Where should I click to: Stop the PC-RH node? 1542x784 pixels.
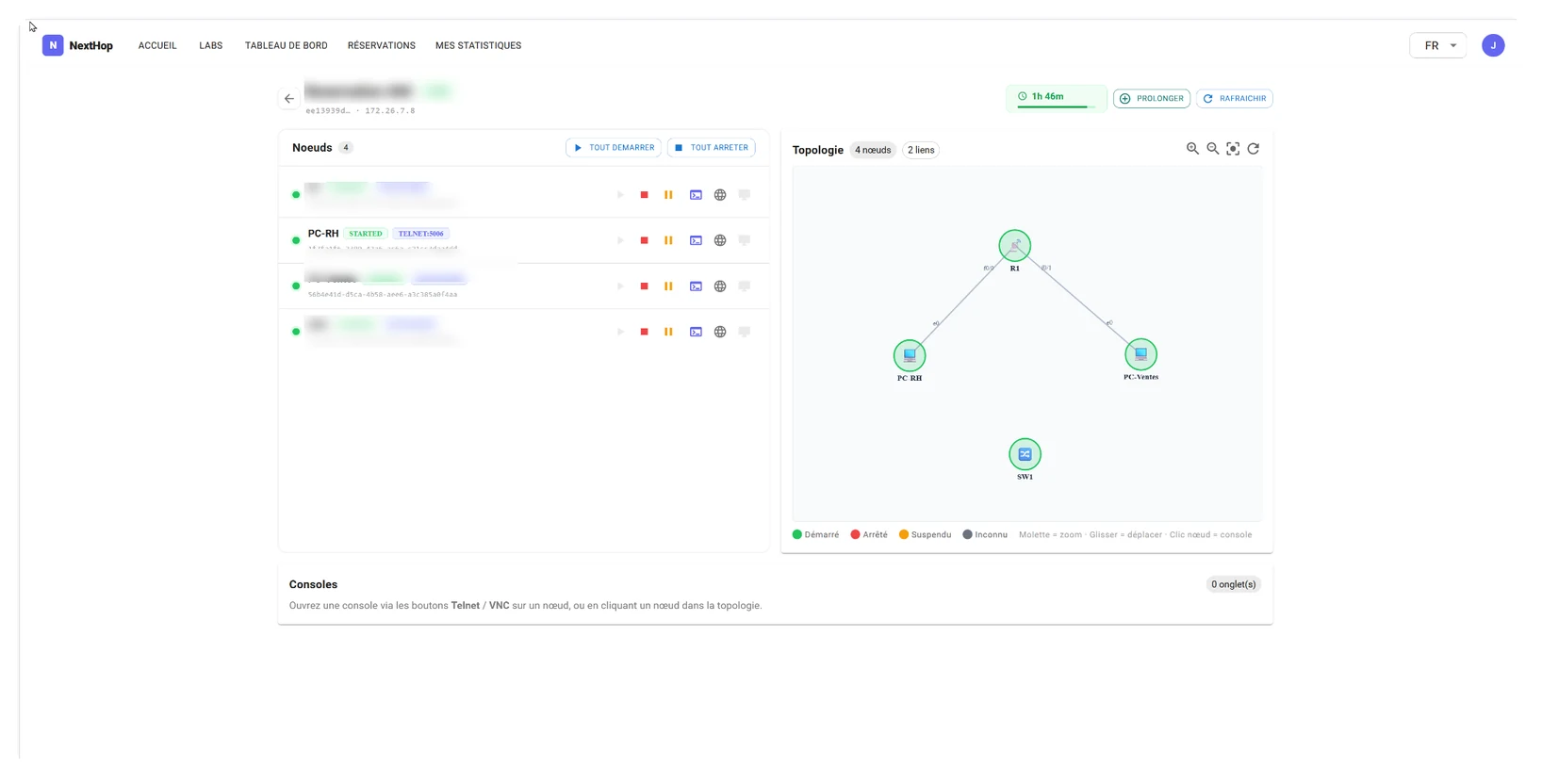click(x=645, y=240)
